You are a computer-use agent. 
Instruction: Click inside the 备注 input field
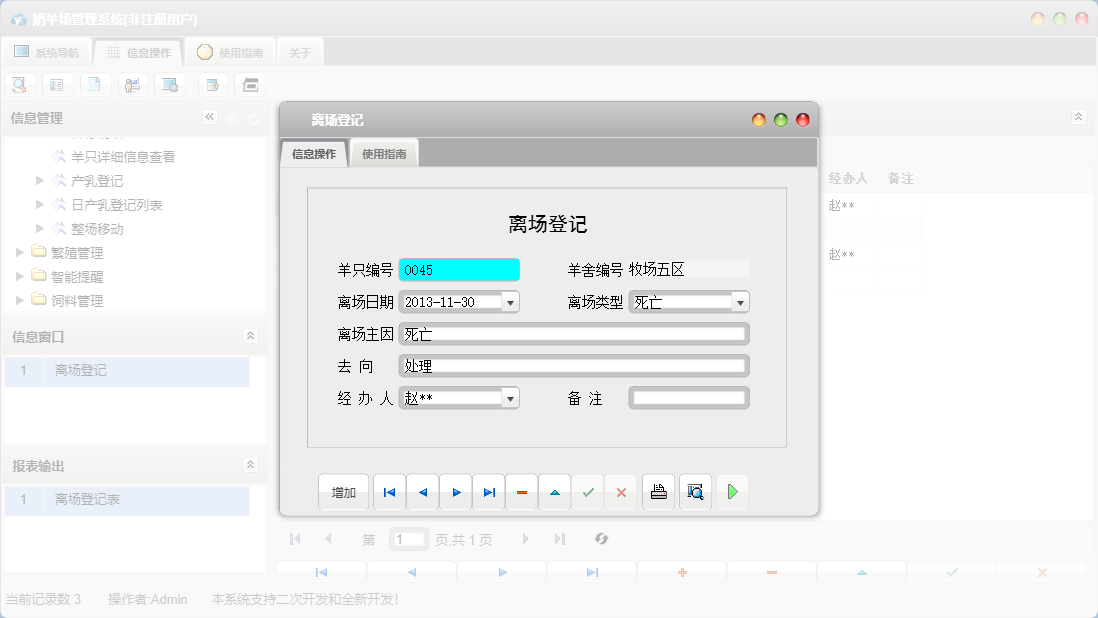coord(688,397)
